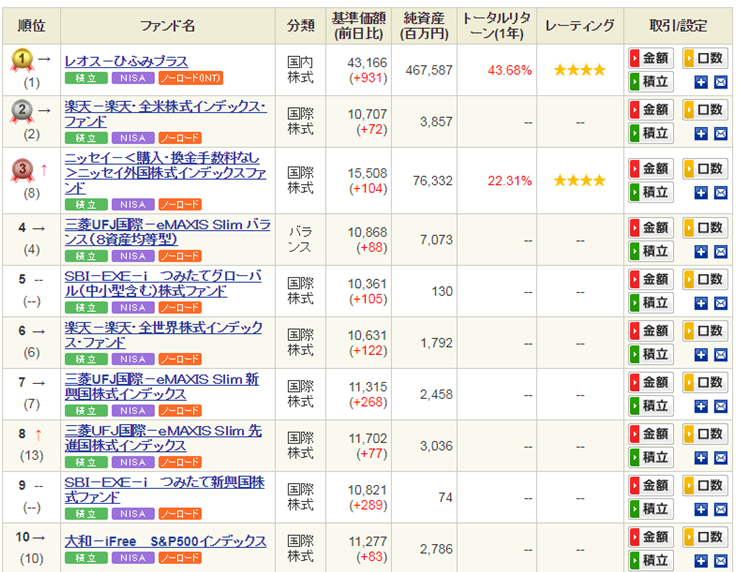Click the bronze rank 3 medal icon
This screenshot has height=572, width=737.
coord(22,170)
